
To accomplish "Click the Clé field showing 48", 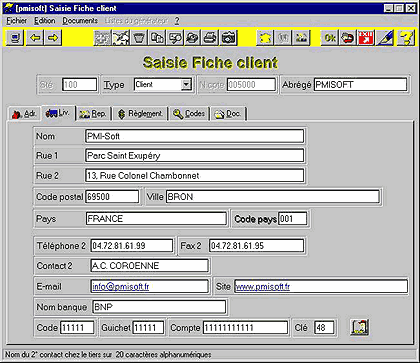I will [324, 328].
